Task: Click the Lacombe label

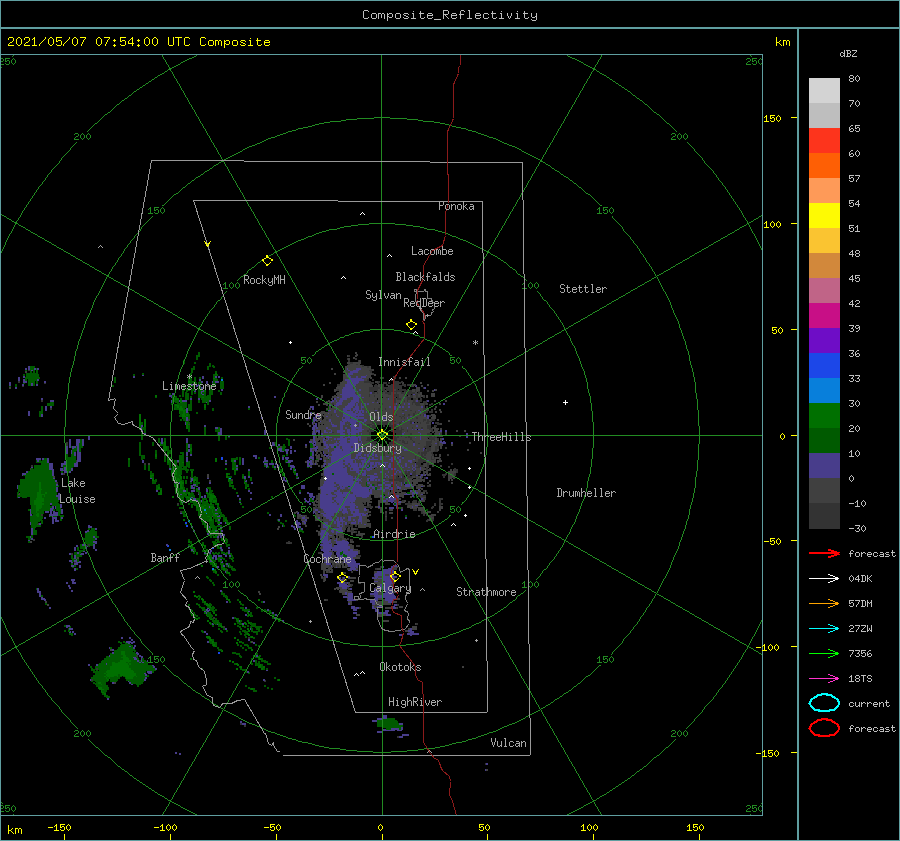Action: (x=432, y=251)
